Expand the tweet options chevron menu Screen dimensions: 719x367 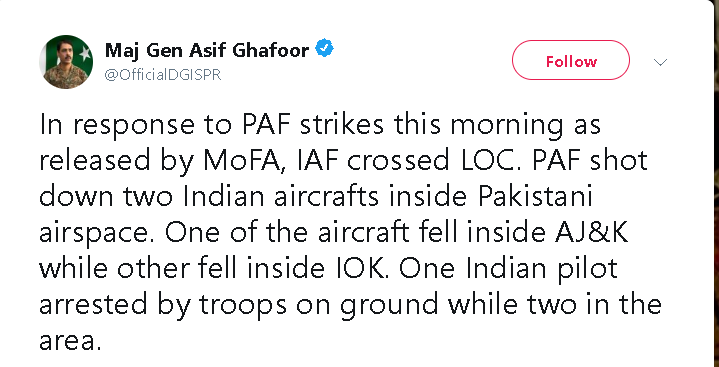point(660,61)
